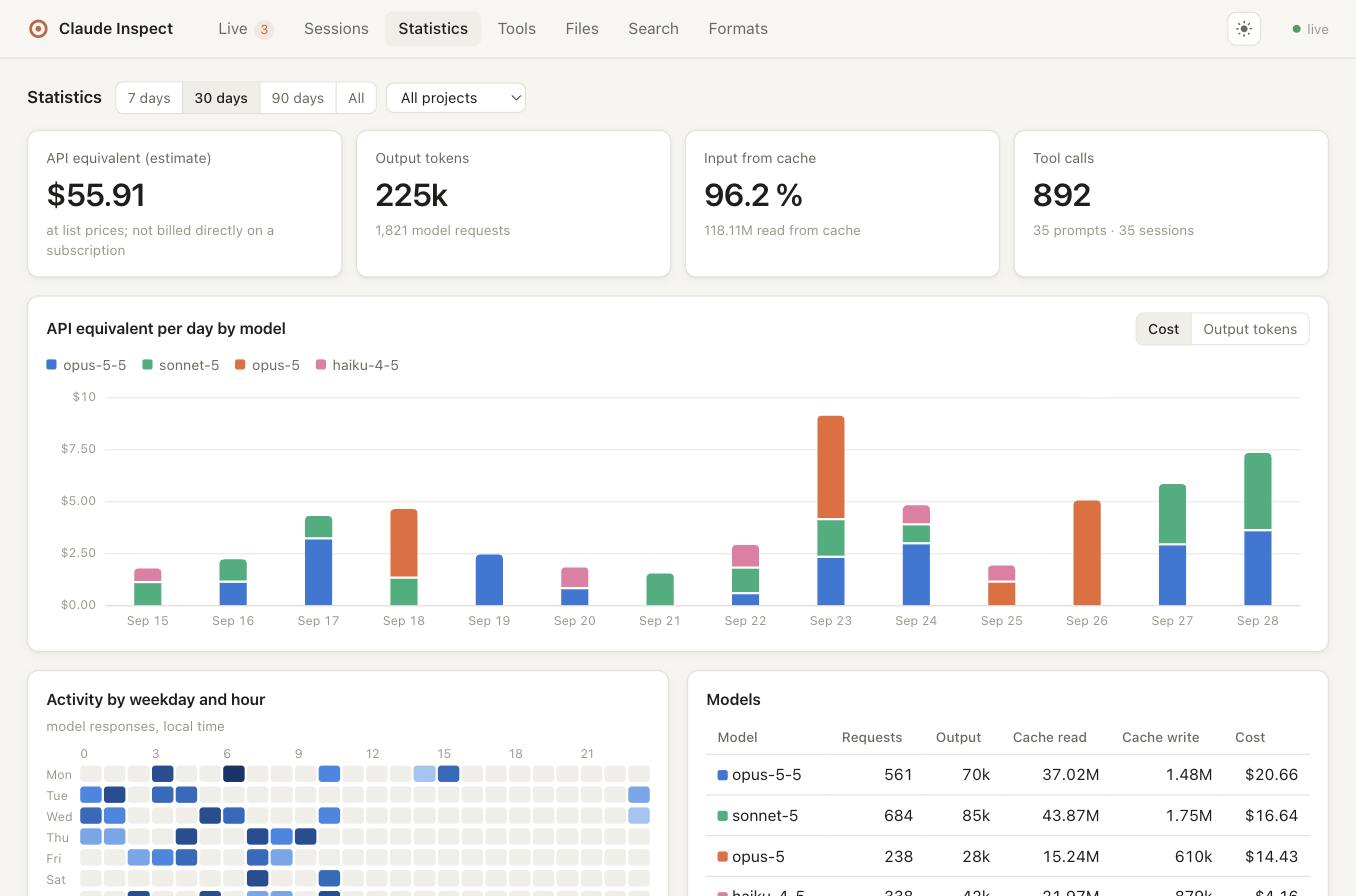Select the All time range
The width and height of the screenshot is (1356, 896).
(x=356, y=98)
